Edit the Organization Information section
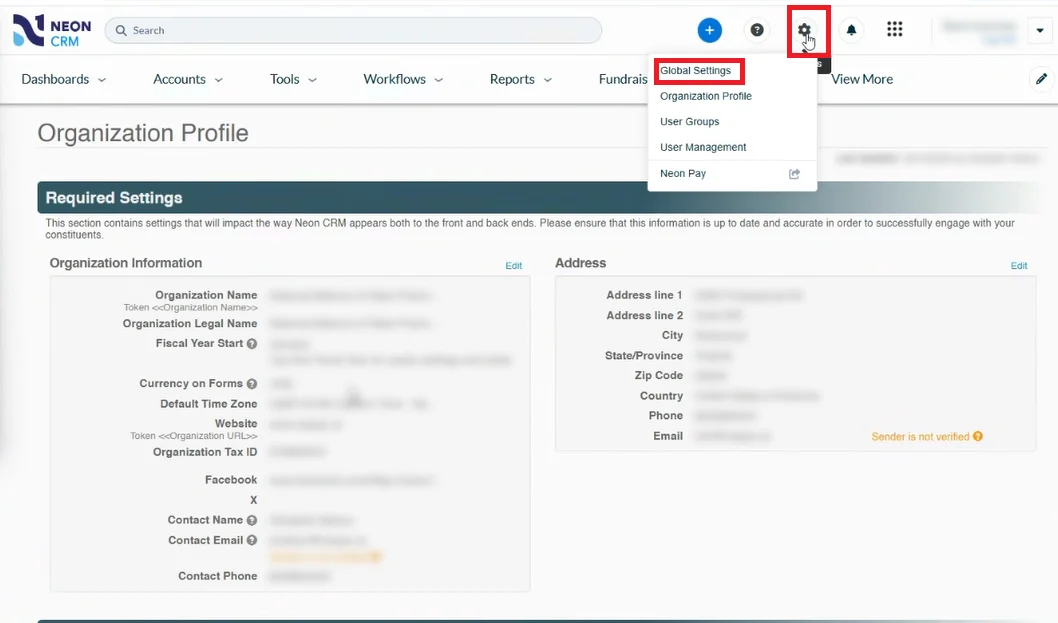The image size is (1058, 623). (x=513, y=266)
